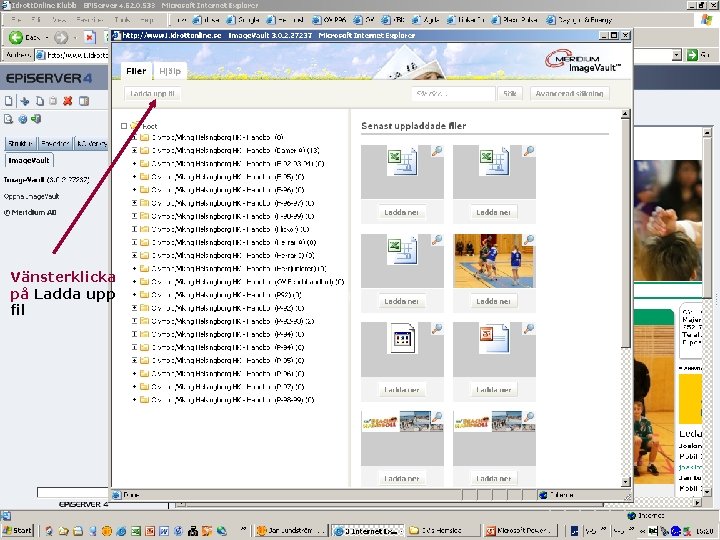
Task: Open the Hjälp tab in ImageVault
Action: click(170, 71)
